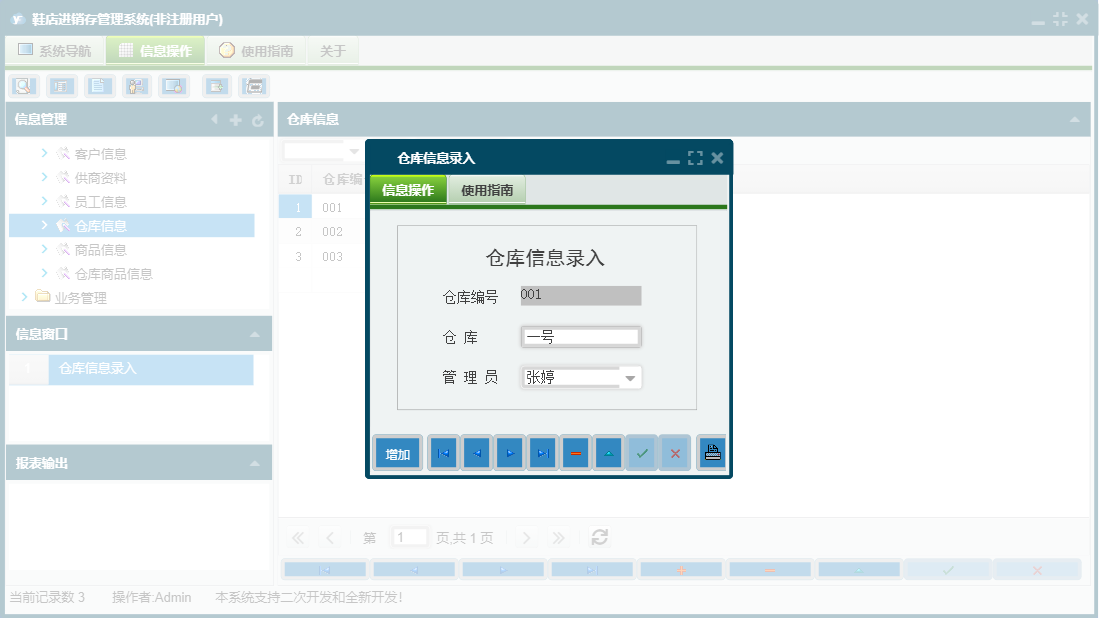Click the 增加 button in the dialog
This screenshot has height=618, width=1099.
397,452
